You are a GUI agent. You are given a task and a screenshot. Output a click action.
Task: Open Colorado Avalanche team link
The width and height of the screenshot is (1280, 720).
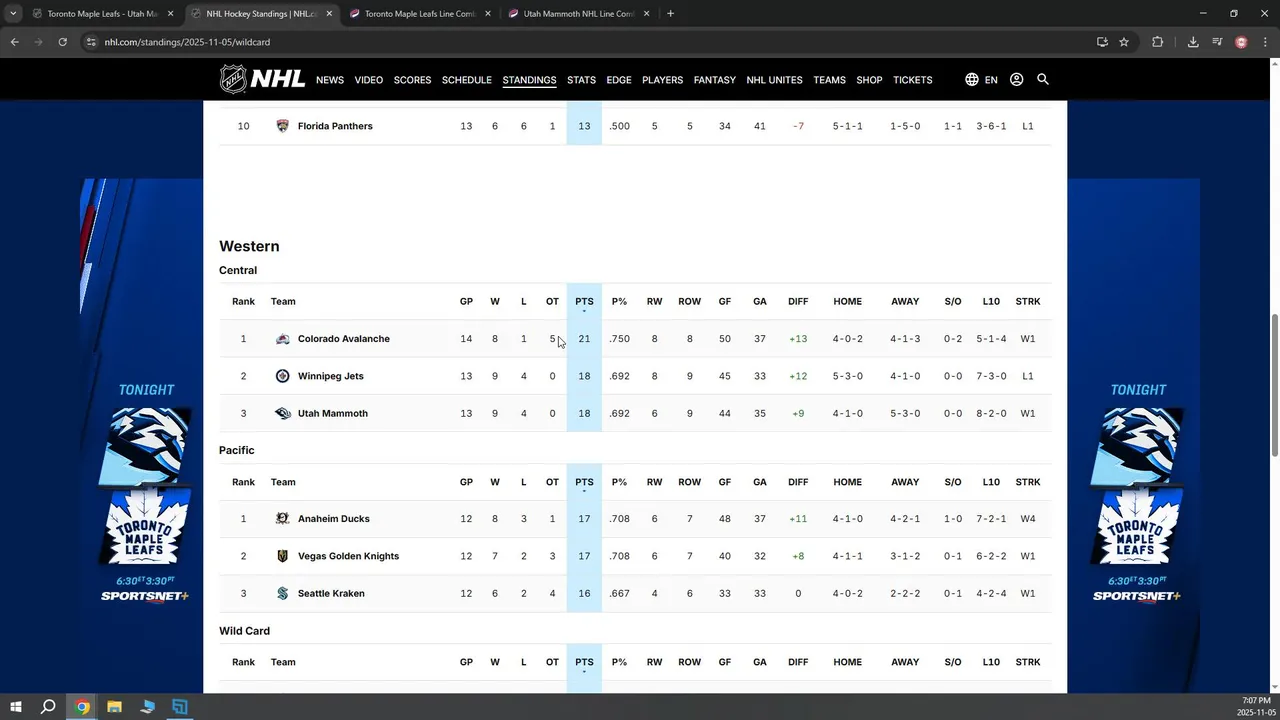tap(344, 339)
